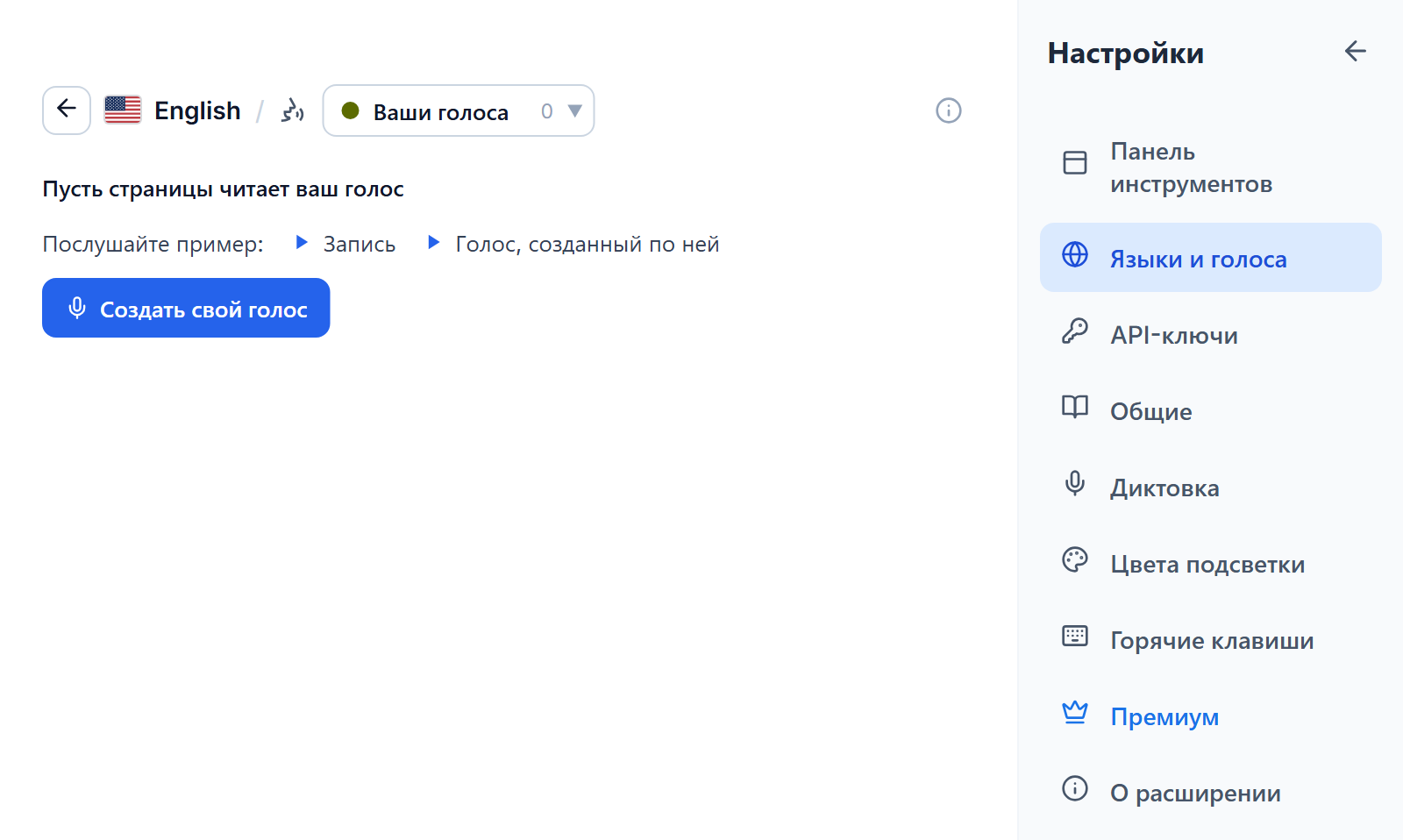The image size is (1403, 840).
Task: Click the Запись sample label
Action: click(x=360, y=244)
